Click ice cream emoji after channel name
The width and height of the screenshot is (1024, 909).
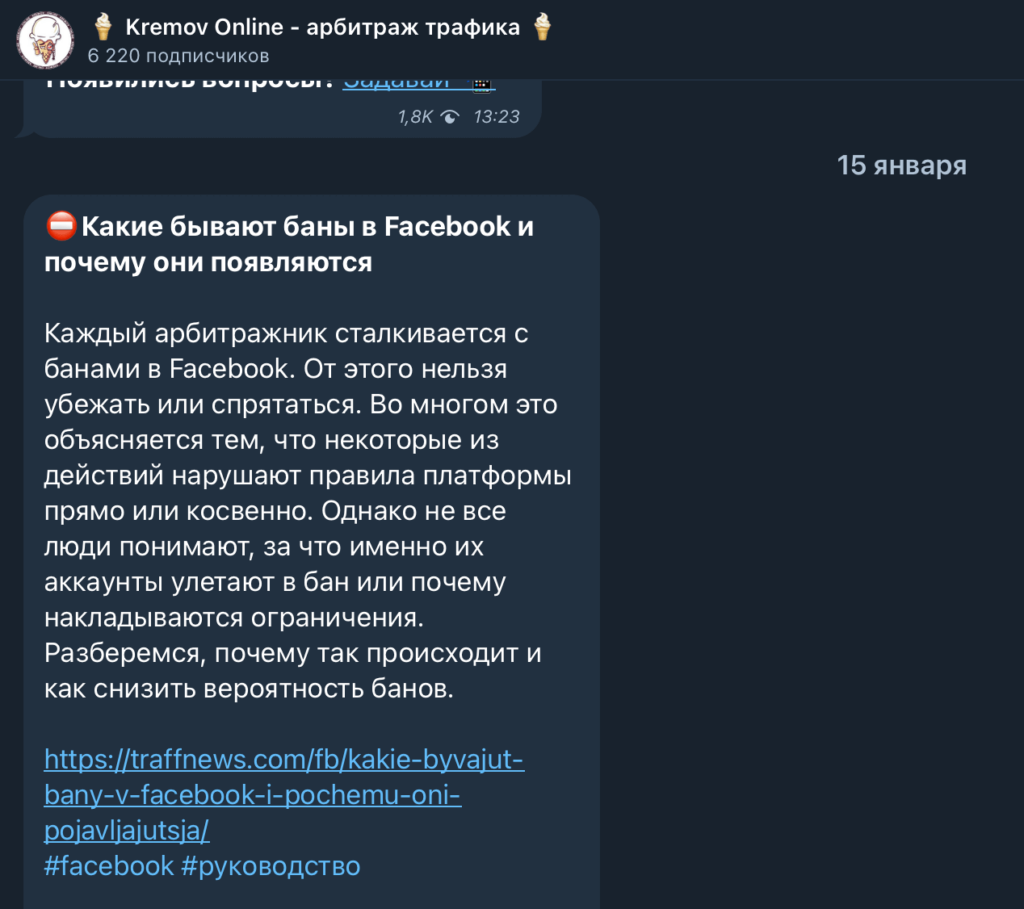[x=542, y=27]
